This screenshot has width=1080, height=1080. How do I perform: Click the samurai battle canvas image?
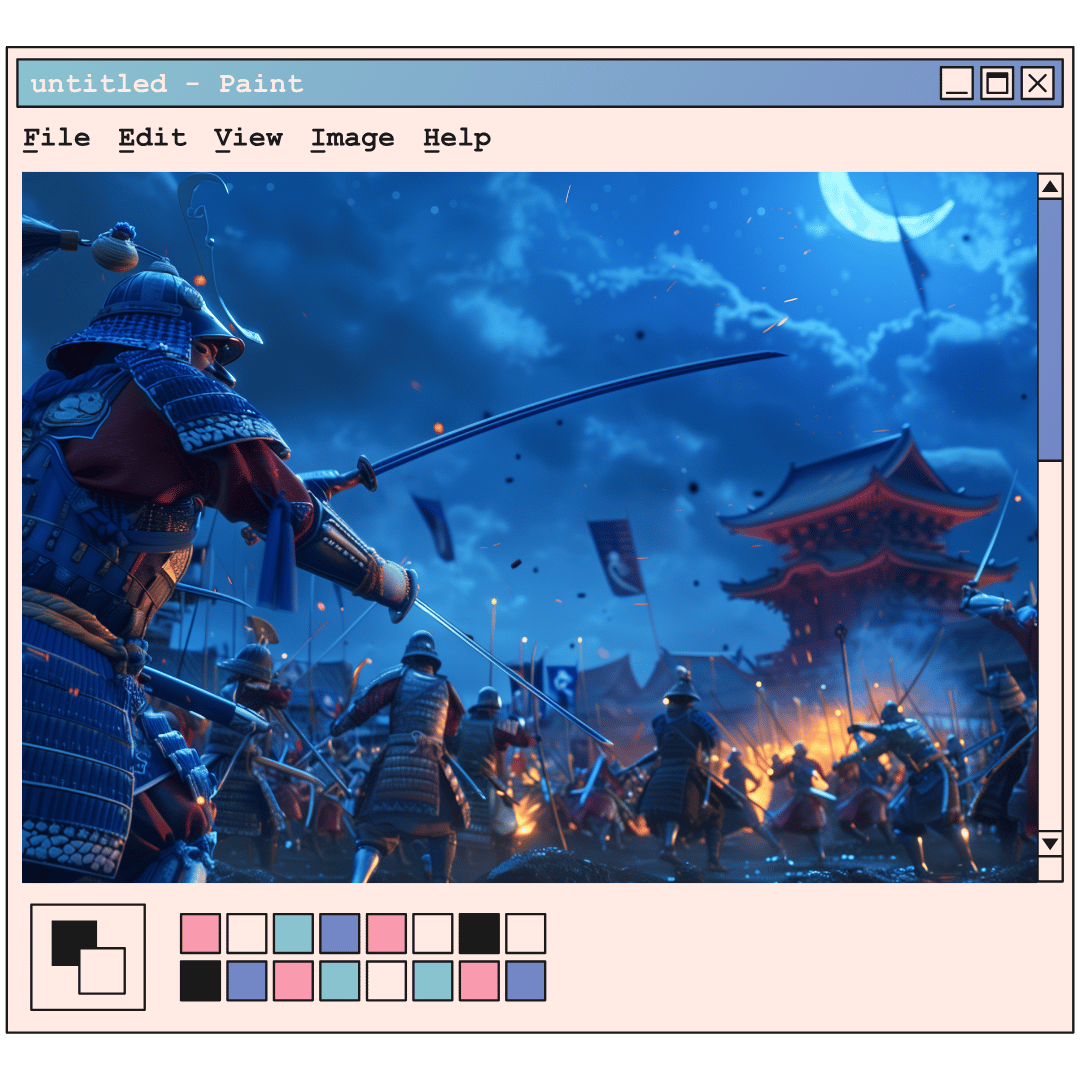pos(529,527)
